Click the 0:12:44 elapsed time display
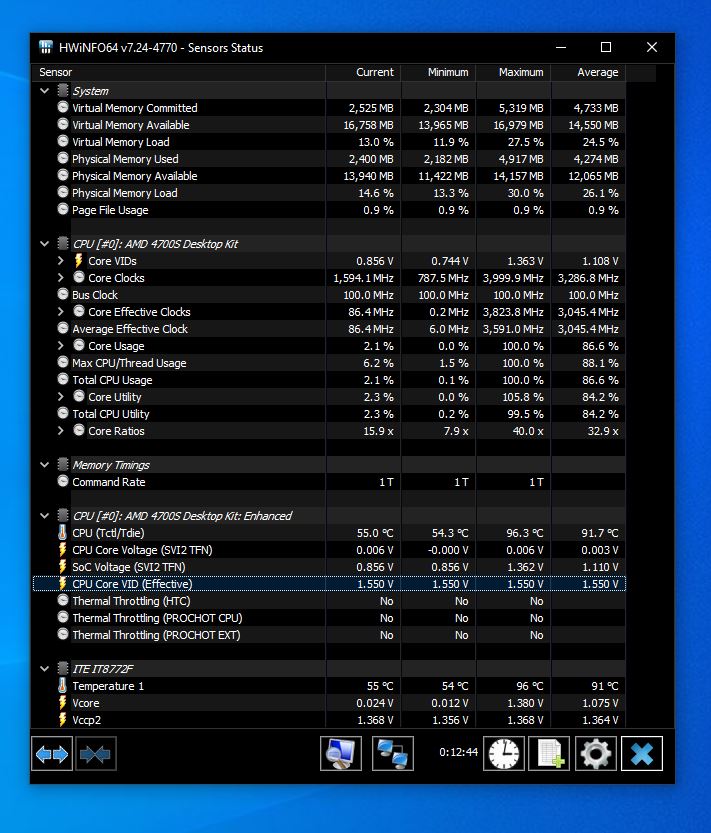Image resolution: width=711 pixels, height=833 pixels. pyautogui.click(x=458, y=752)
